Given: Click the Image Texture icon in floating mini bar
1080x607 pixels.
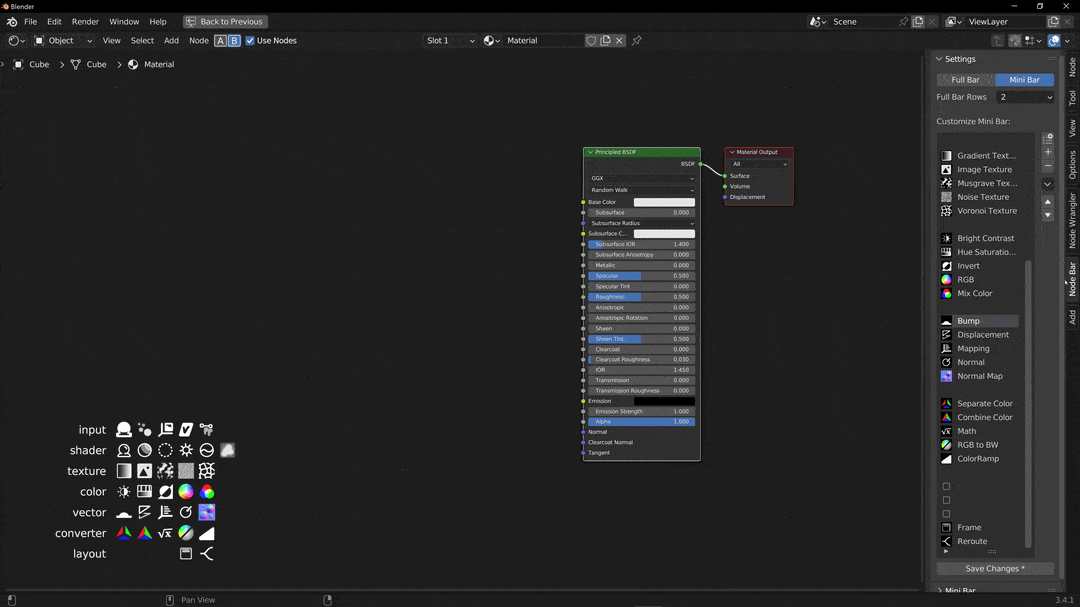Looking at the screenshot, I should click(x=145, y=471).
